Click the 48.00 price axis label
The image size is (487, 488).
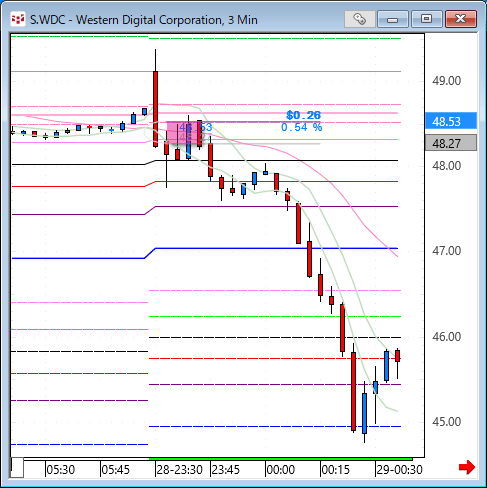pyautogui.click(x=446, y=166)
